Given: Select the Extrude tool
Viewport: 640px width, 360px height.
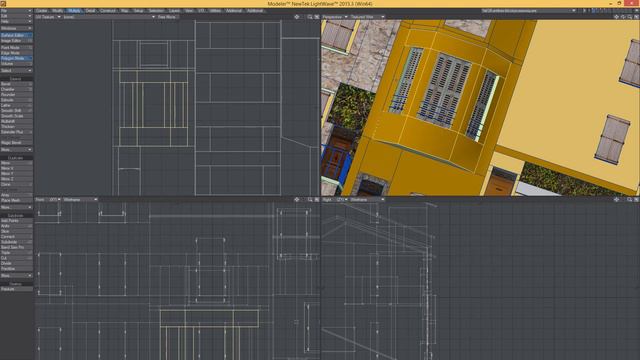Looking at the screenshot, I should (x=16, y=100).
